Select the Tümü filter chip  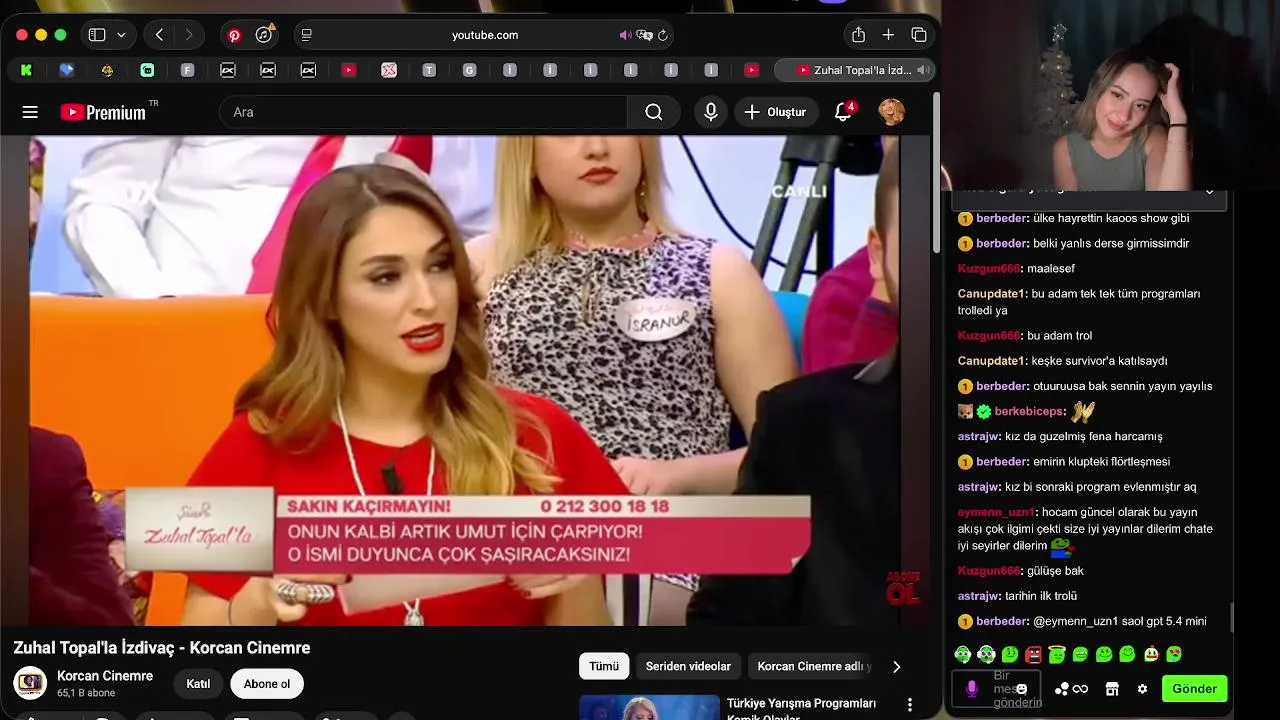pos(604,666)
